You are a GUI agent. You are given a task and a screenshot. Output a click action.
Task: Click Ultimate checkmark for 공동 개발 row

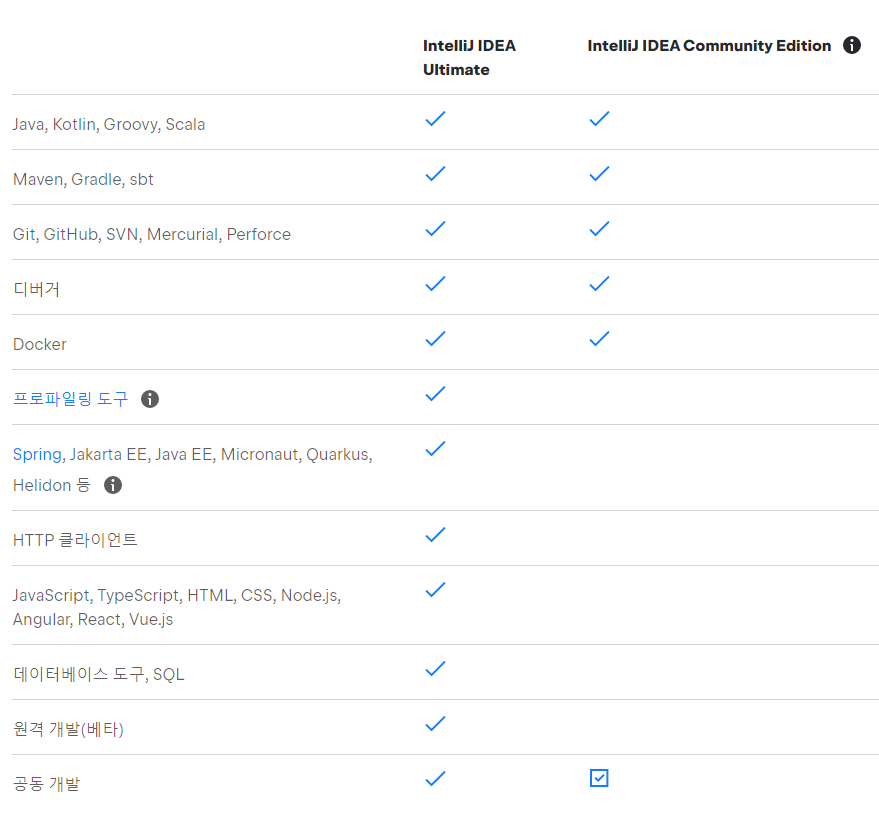436,779
